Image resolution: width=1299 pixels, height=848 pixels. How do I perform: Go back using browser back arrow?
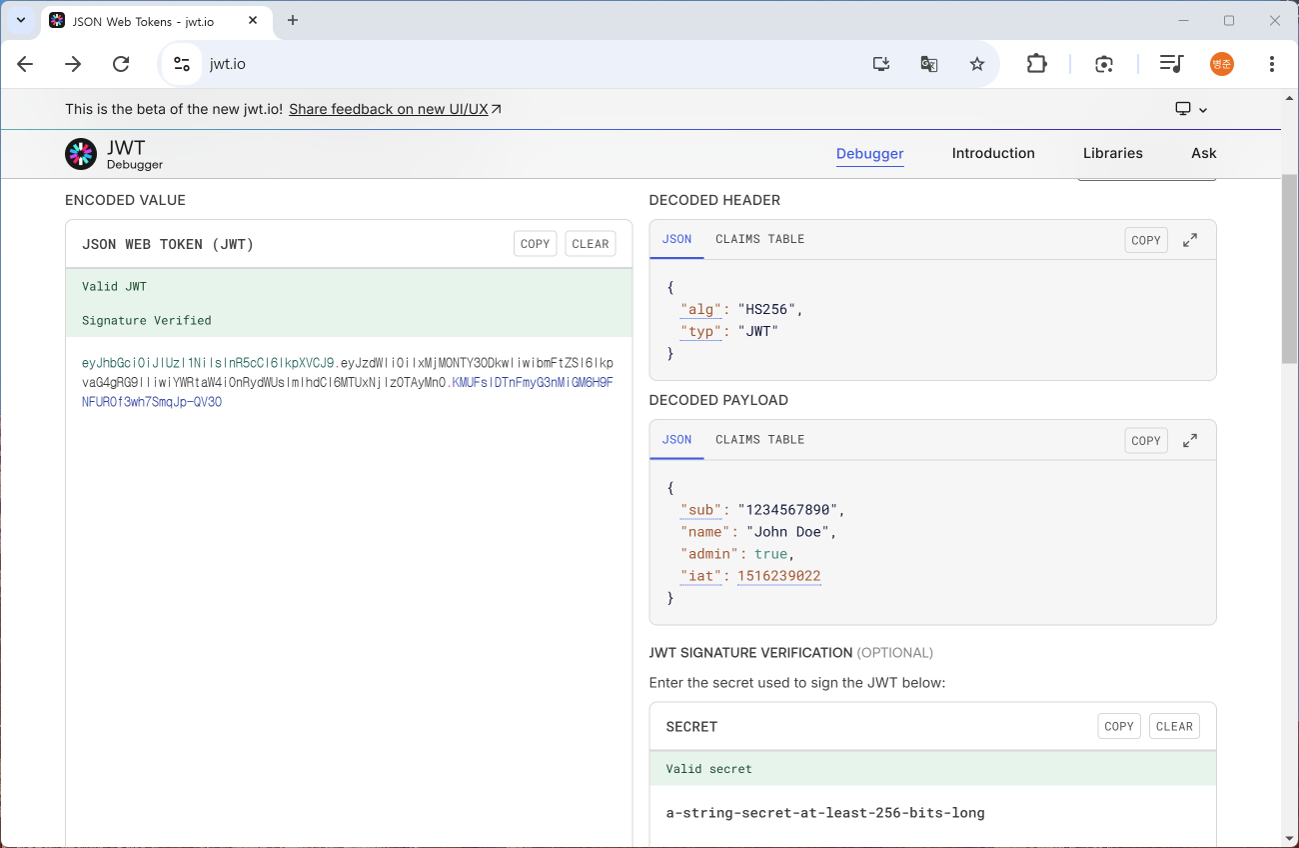tap(25, 64)
